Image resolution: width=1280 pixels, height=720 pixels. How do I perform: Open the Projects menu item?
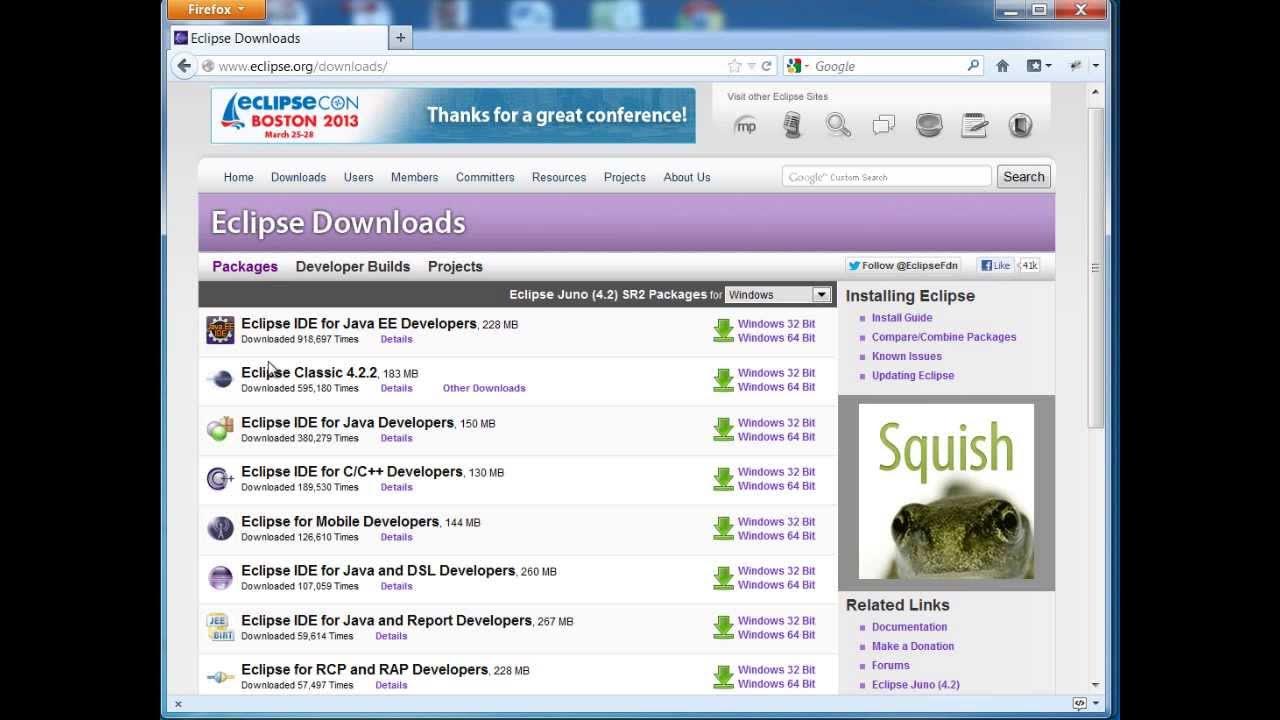click(624, 177)
